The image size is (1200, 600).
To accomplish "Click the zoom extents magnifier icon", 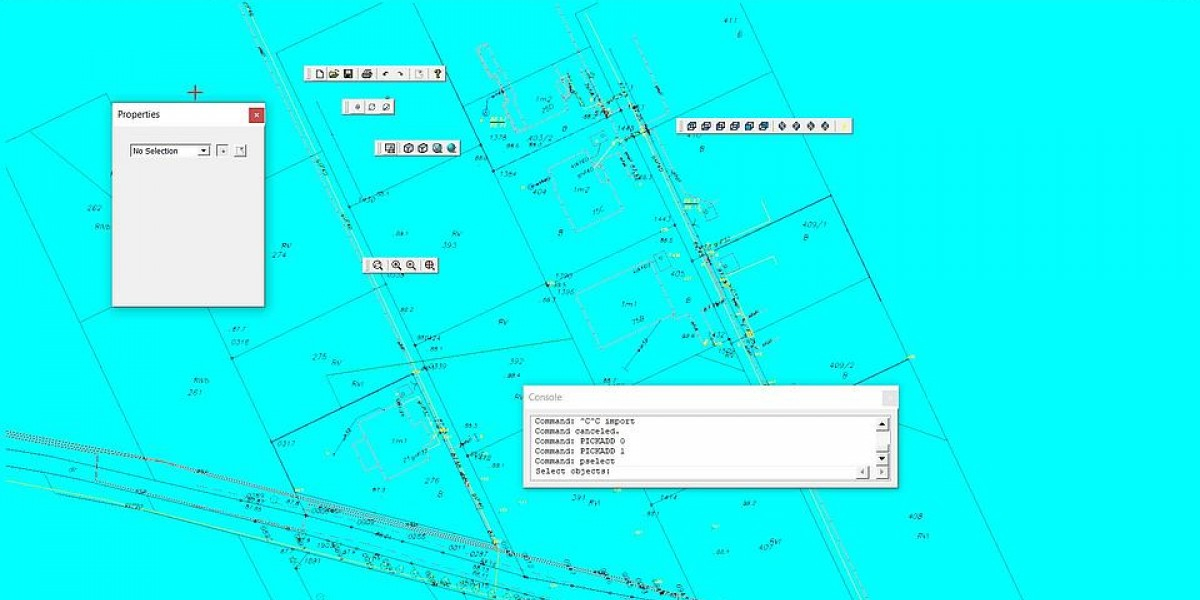I will point(430,265).
